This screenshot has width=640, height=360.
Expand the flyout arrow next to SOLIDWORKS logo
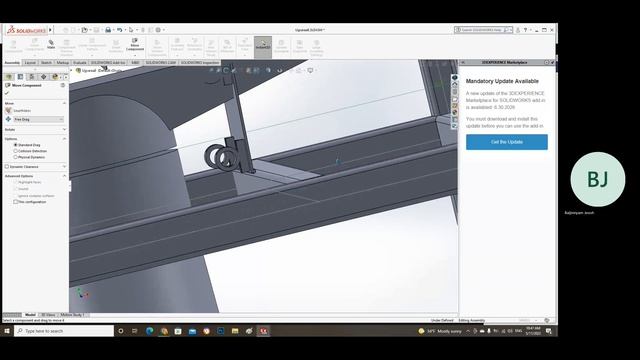51,30
